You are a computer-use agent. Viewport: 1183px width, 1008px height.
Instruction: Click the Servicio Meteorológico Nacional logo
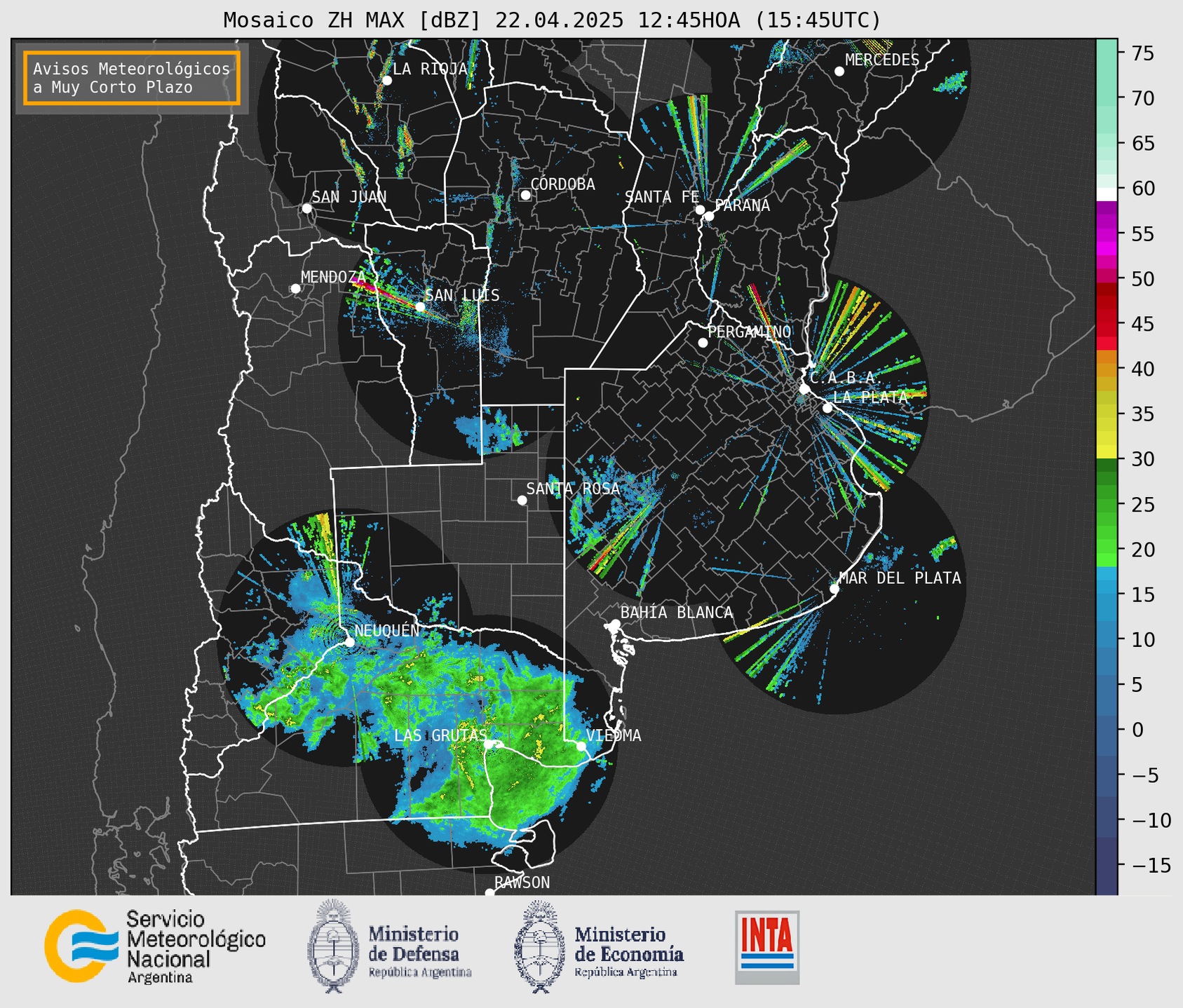point(81,946)
